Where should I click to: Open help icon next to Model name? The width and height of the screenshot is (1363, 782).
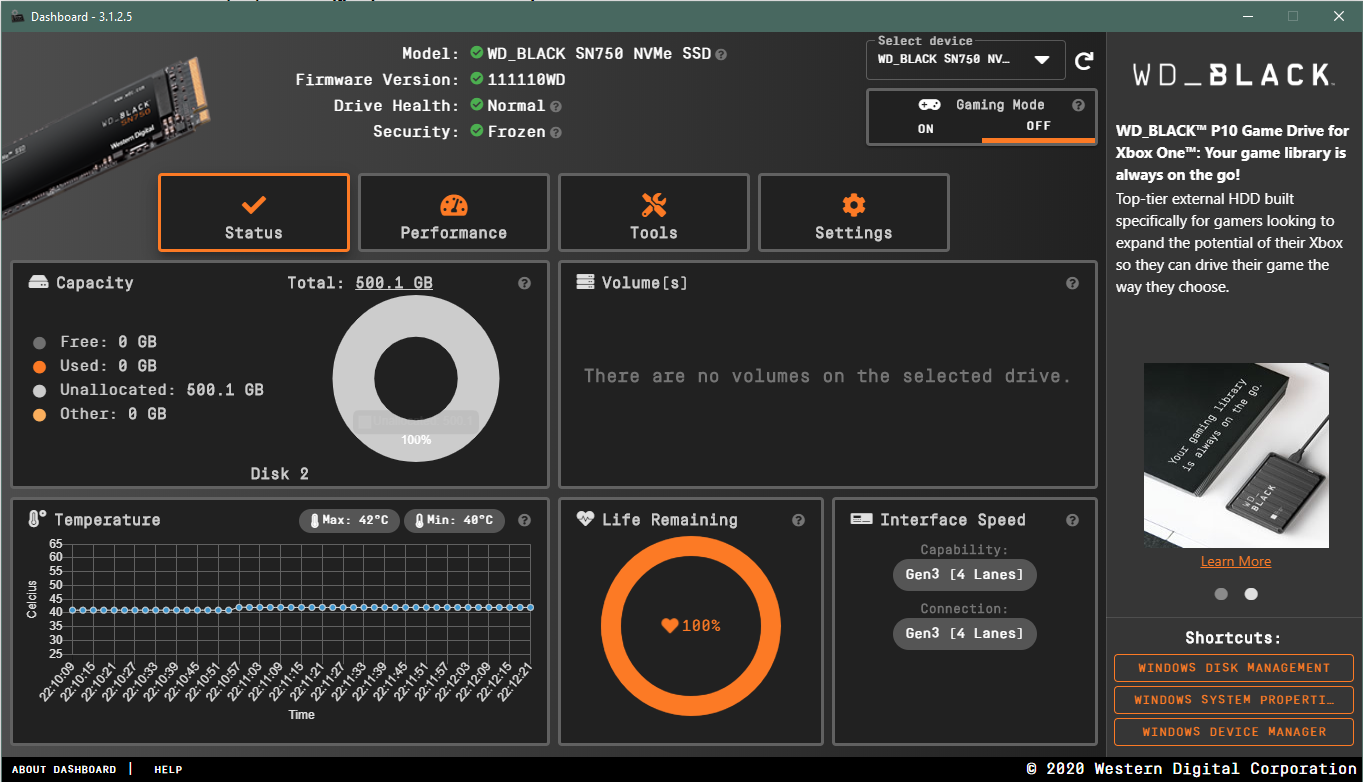(x=721, y=54)
